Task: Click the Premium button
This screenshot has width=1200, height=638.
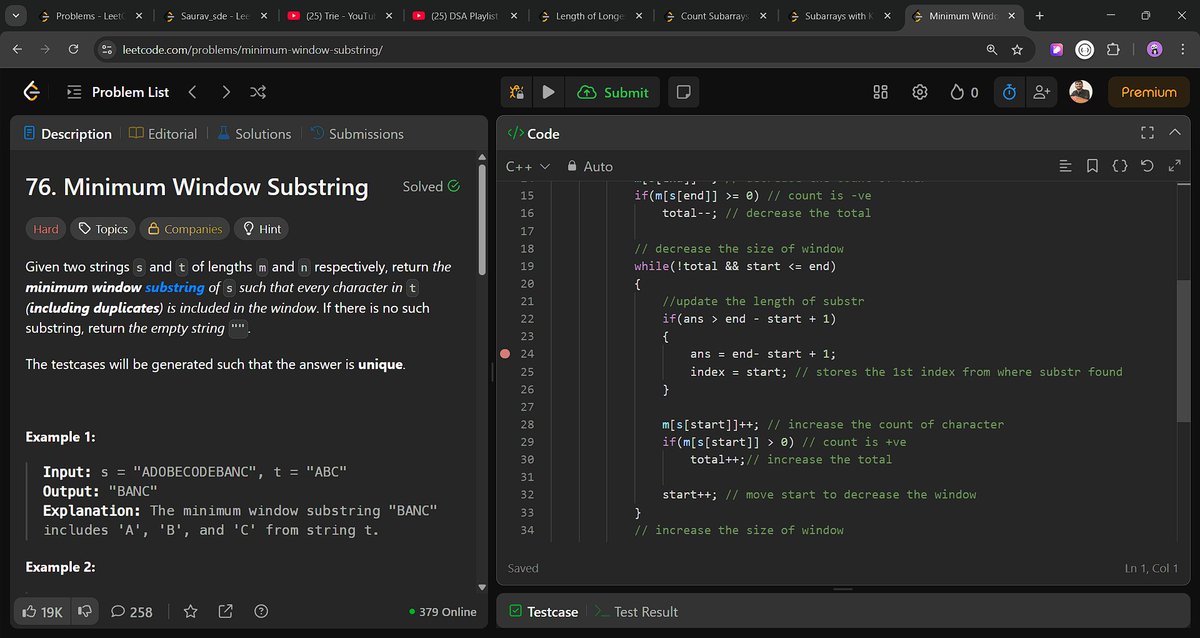Action: coord(1148,92)
